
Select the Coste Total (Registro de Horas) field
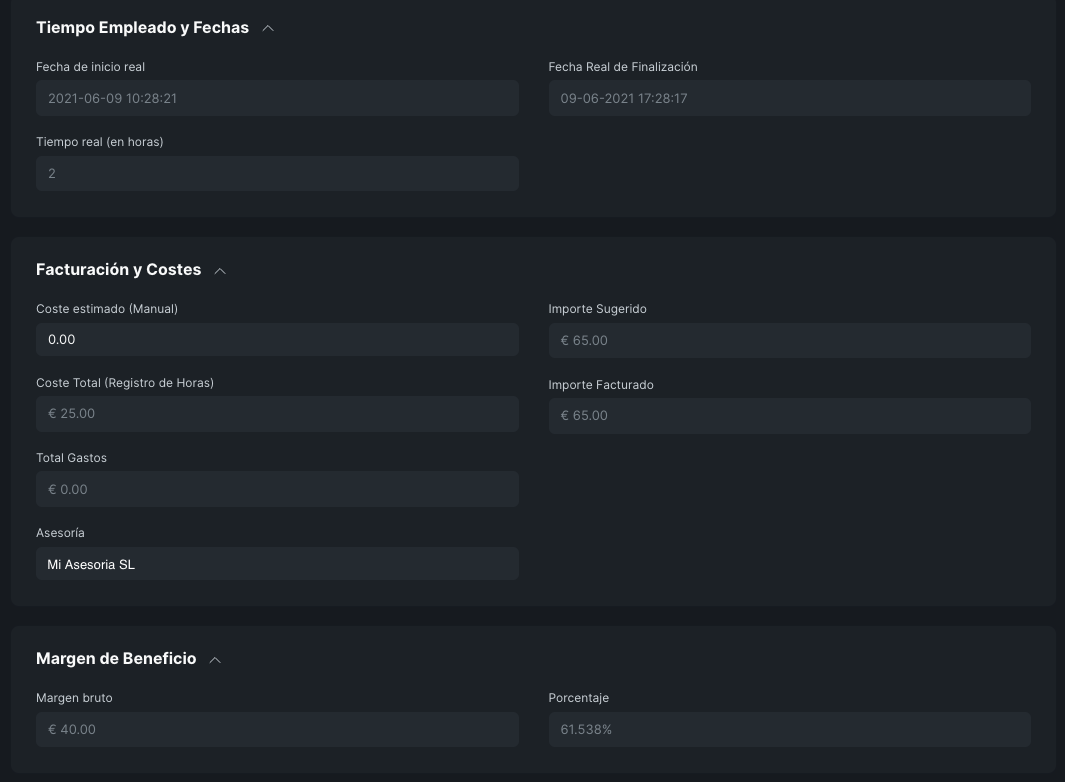(x=277, y=414)
